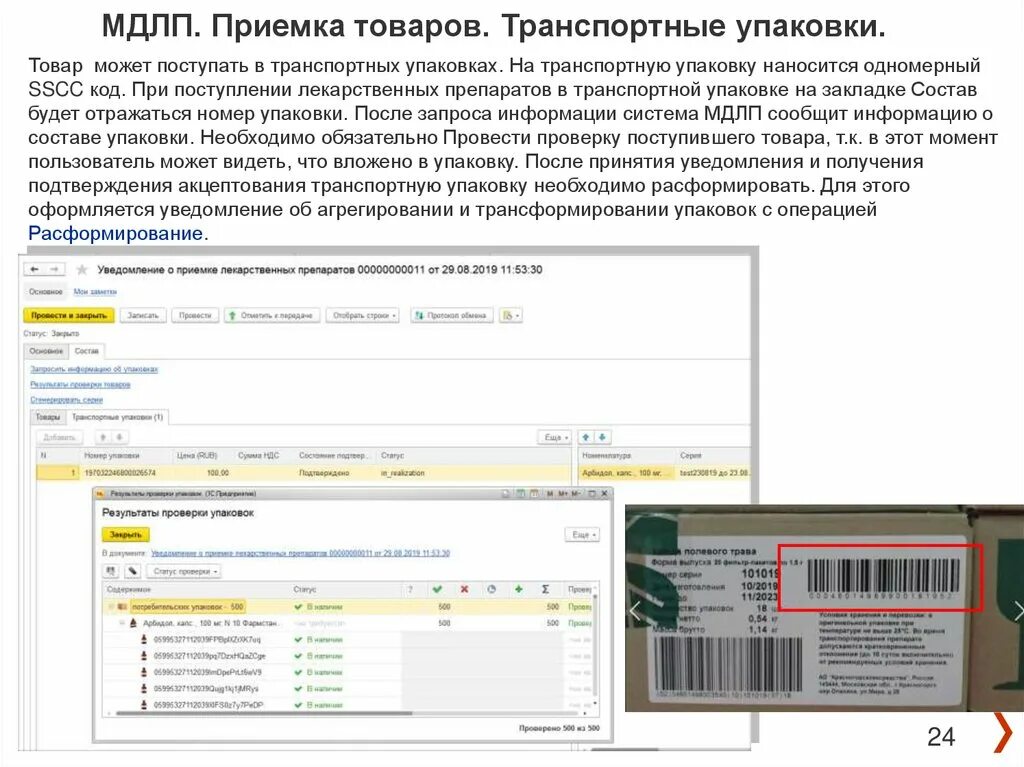The width and height of the screenshot is (1024, 767).
Task: Click the scanner icon in the results dialog toolbar
Action: click(x=111, y=572)
